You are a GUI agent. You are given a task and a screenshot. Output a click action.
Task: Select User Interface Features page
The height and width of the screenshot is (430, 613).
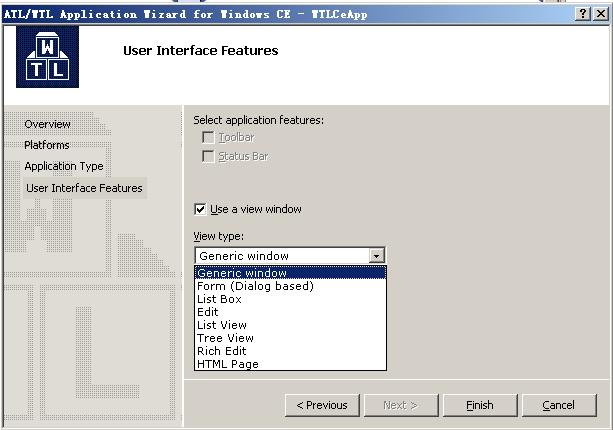[84, 188]
